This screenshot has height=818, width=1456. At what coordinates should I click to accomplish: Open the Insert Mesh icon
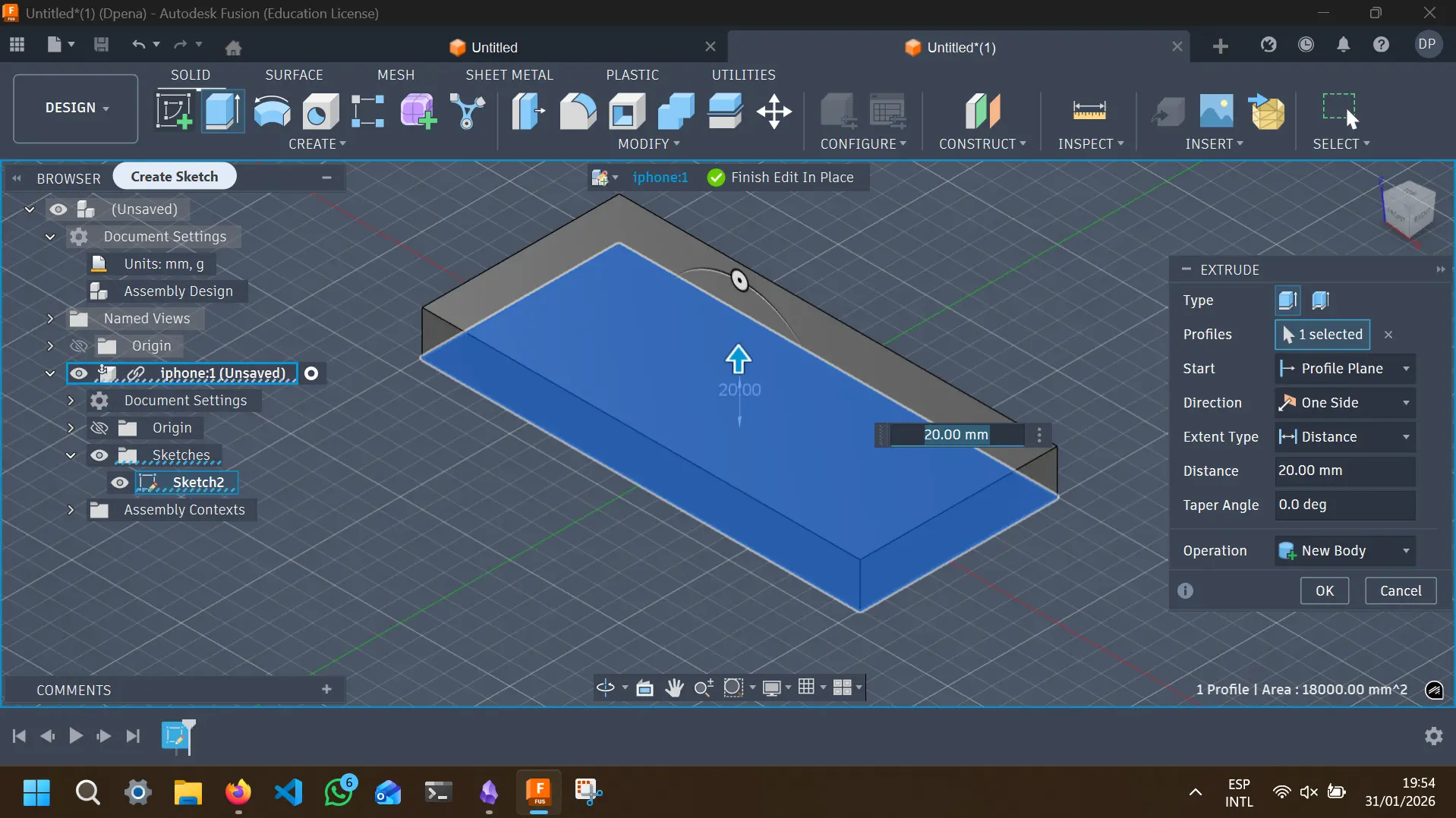pos(1266,111)
